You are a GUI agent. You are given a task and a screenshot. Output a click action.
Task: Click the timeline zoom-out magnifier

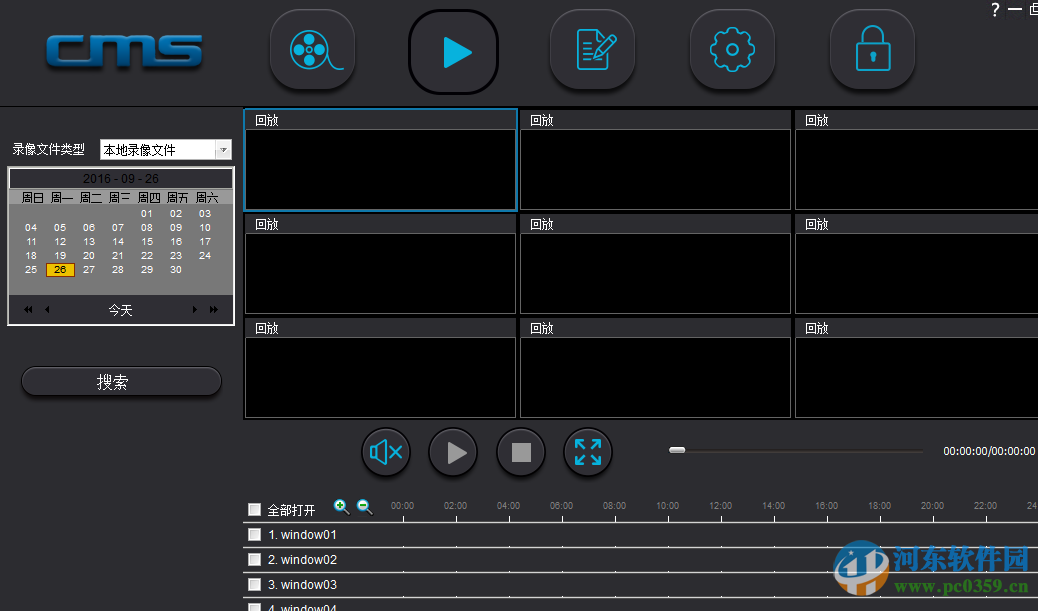(364, 507)
